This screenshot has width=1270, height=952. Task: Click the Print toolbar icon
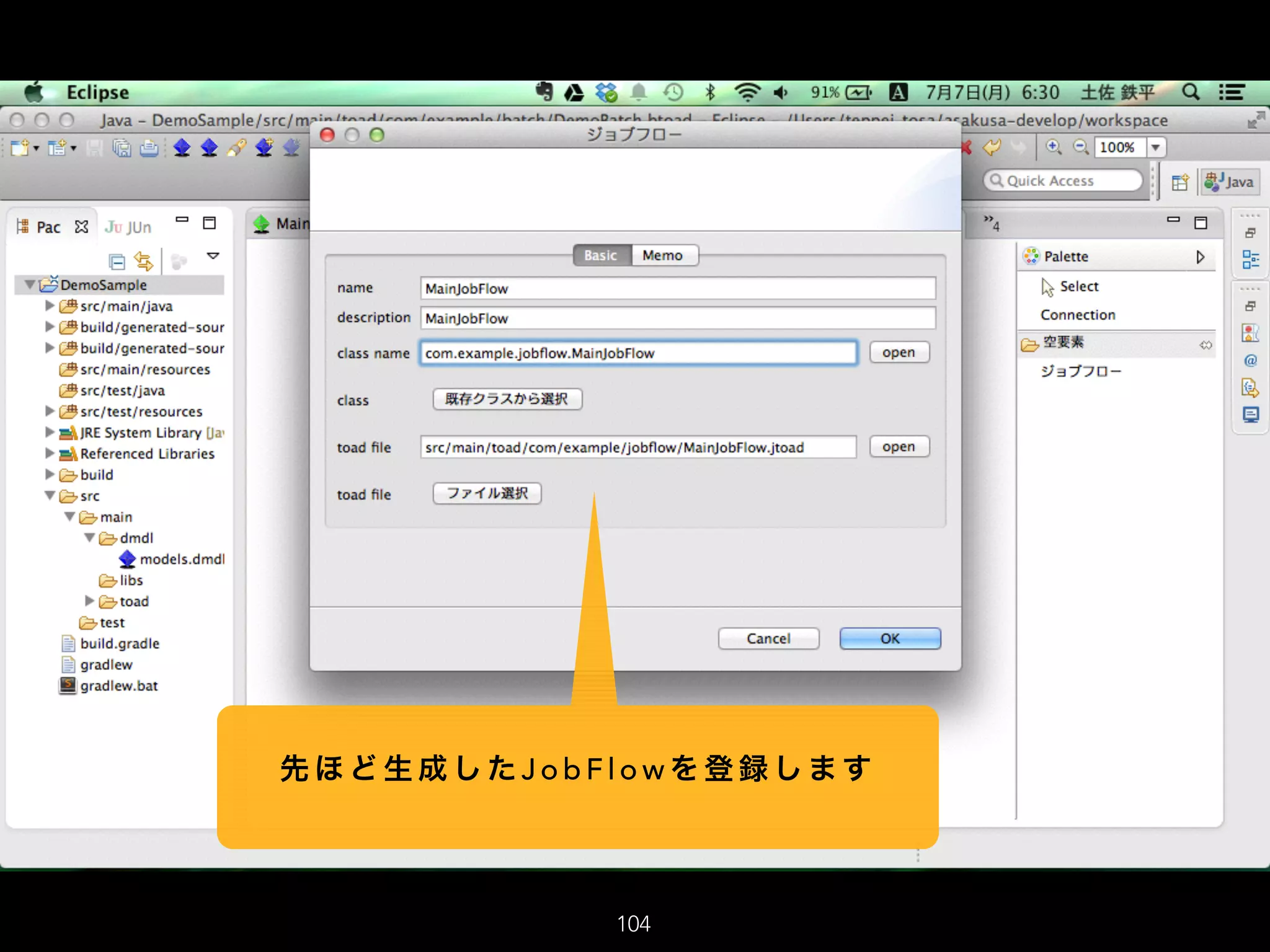coord(149,148)
